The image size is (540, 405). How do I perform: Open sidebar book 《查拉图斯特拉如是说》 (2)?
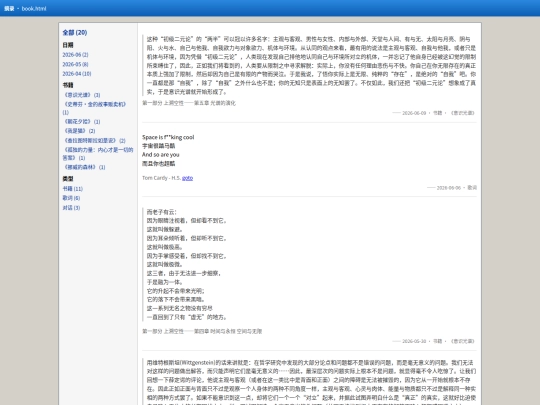(x=94, y=141)
